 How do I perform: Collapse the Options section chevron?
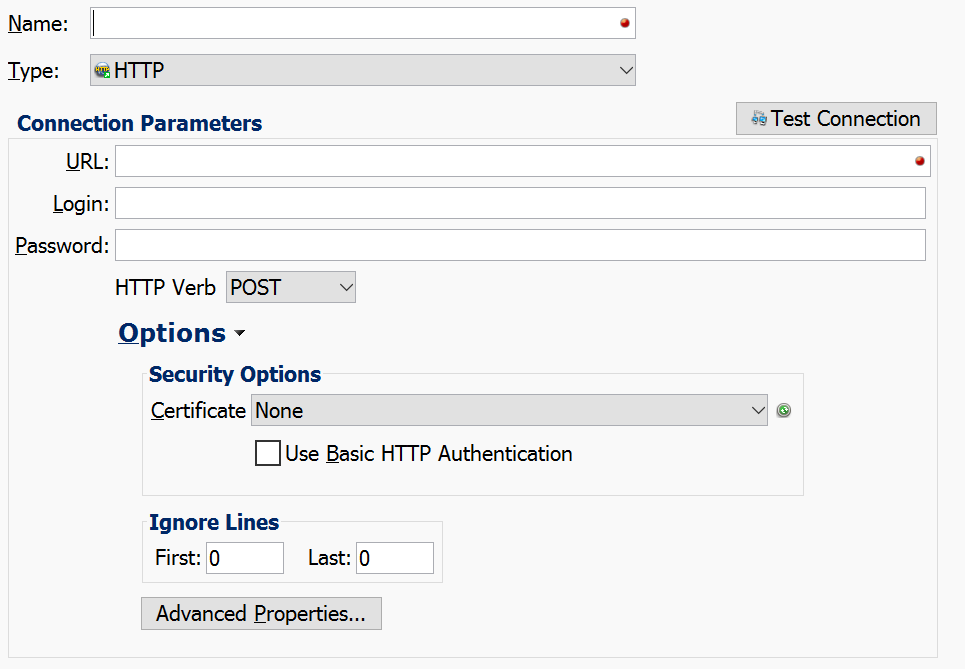(239, 334)
